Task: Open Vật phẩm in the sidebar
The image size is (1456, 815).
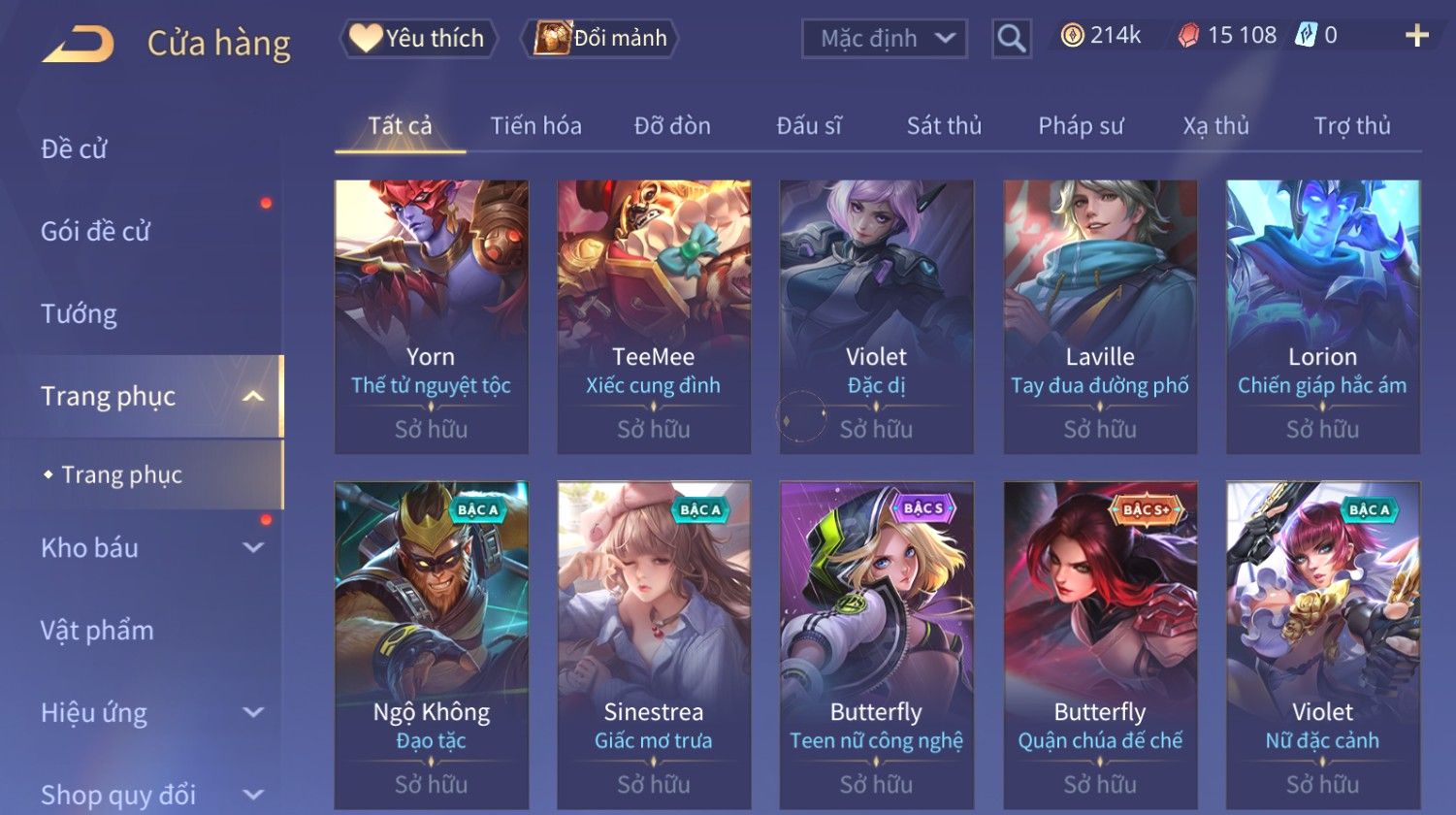Action: click(97, 631)
